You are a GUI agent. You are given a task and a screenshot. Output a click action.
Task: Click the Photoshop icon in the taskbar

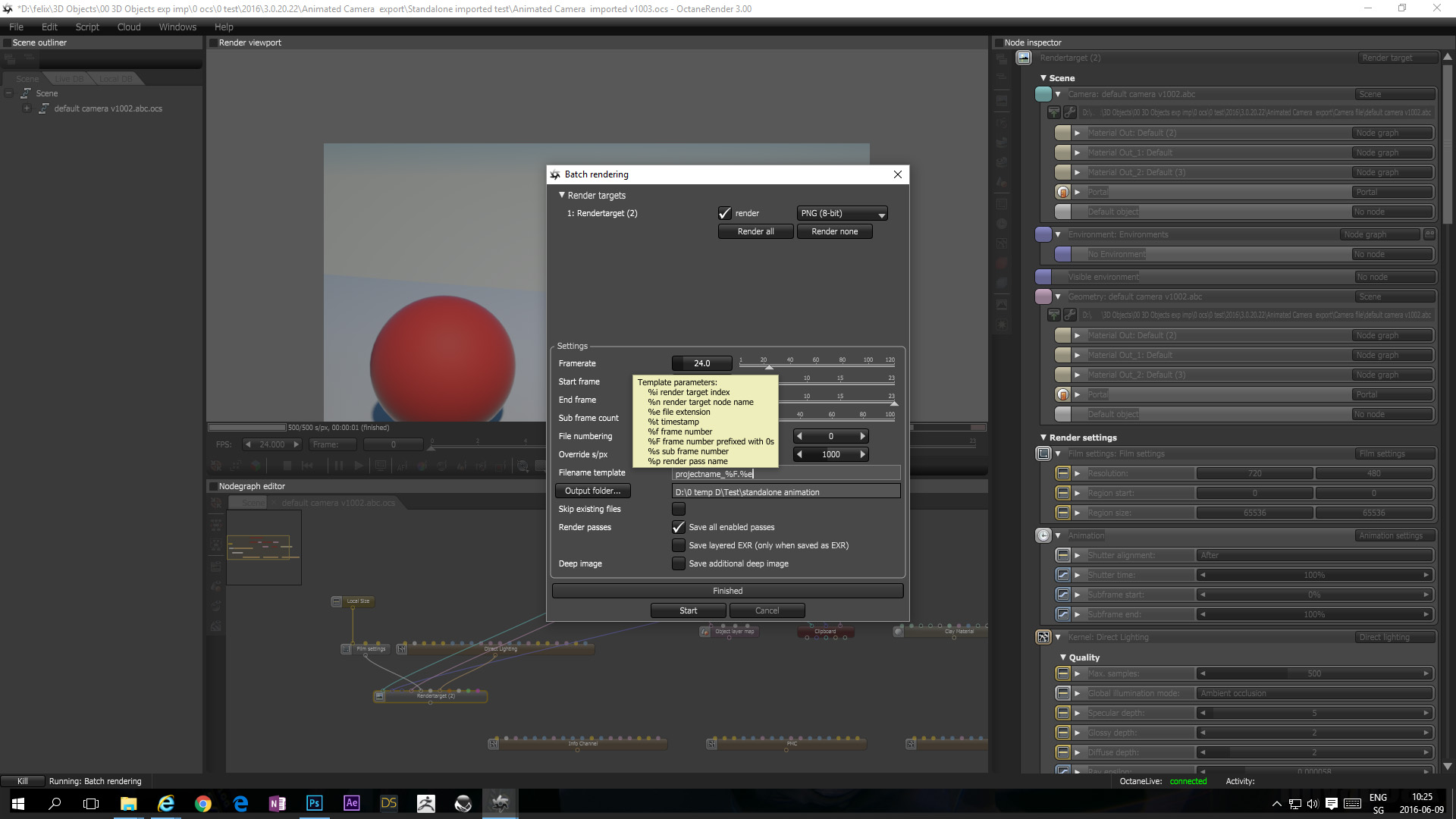314,803
